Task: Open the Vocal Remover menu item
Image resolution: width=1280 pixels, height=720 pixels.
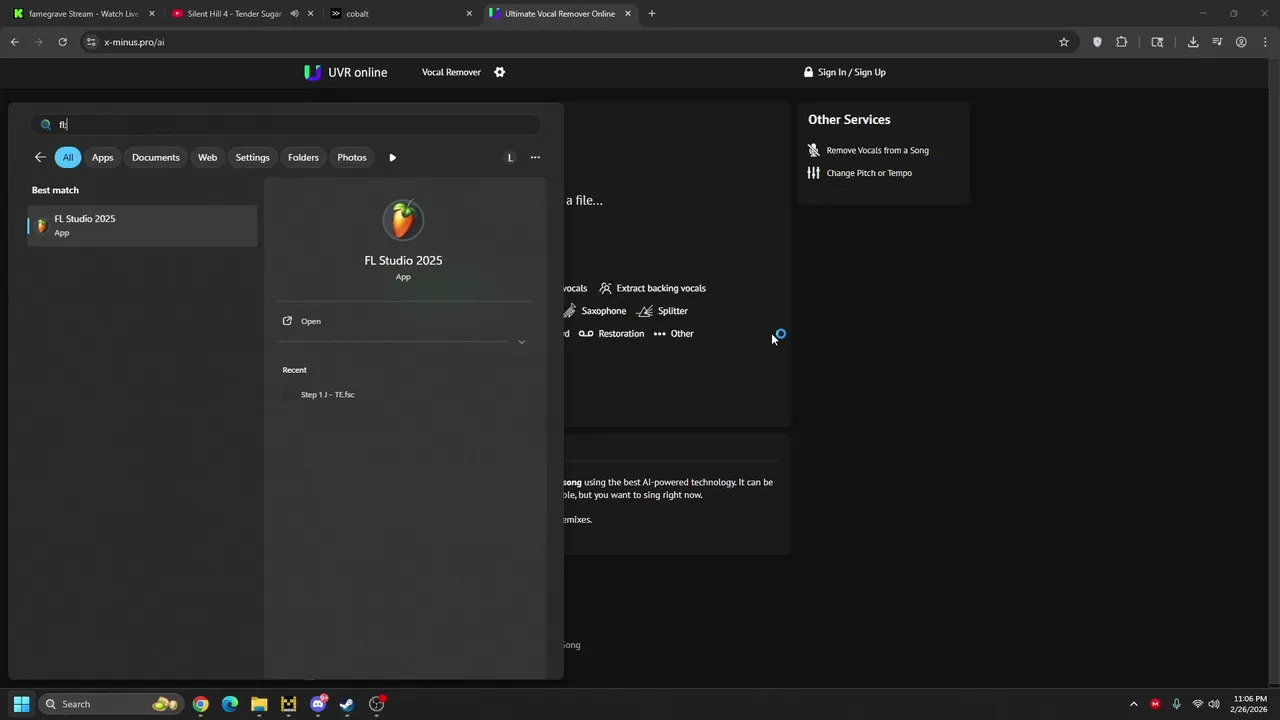Action: (451, 72)
